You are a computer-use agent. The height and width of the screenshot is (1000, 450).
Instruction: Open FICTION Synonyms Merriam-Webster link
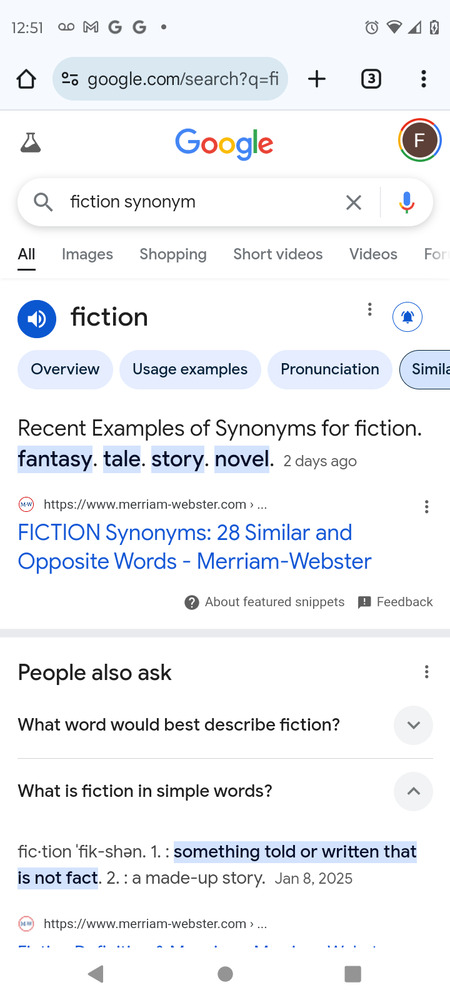point(194,547)
